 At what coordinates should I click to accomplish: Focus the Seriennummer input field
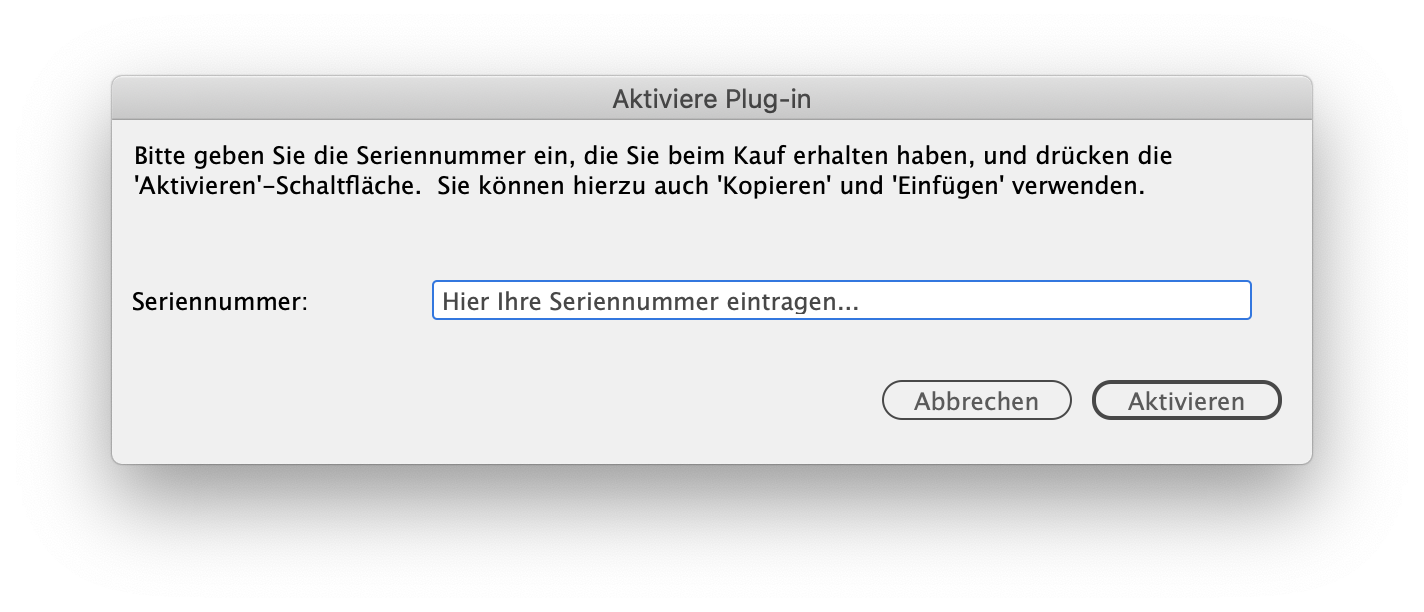[x=840, y=301]
